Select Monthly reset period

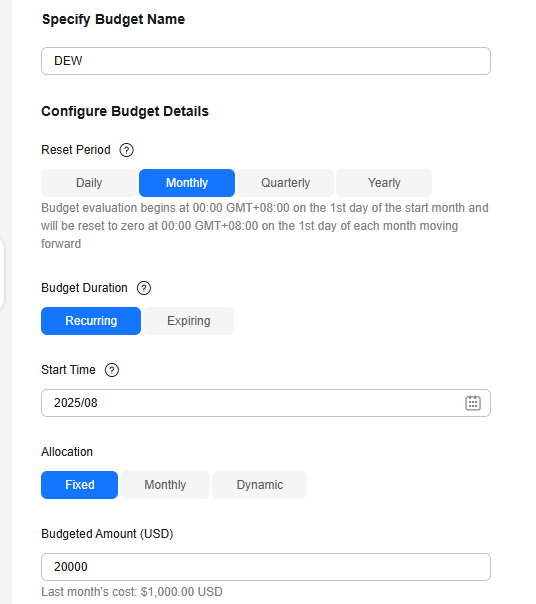(x=187, y=183)
